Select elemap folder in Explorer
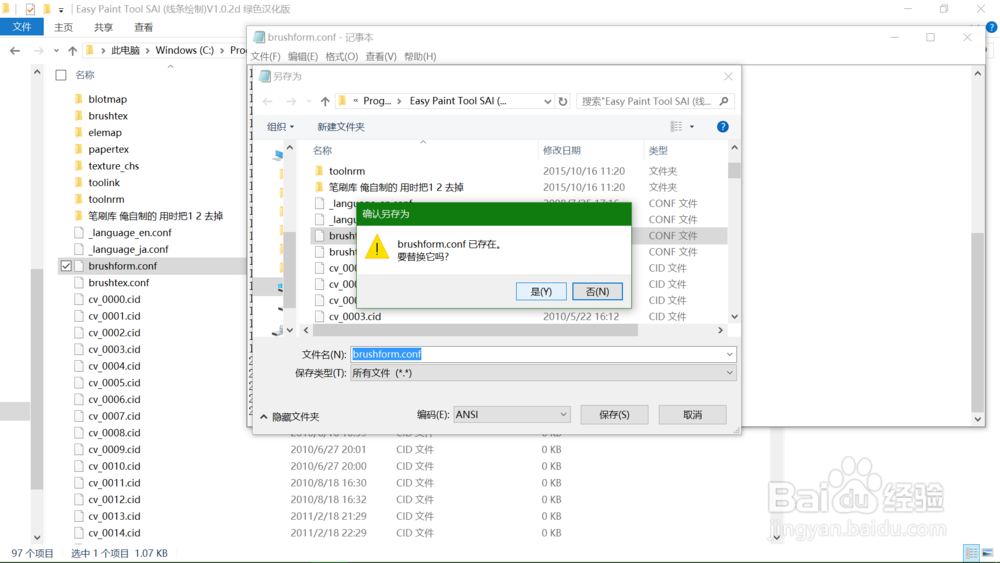 [x=105, y=133]
